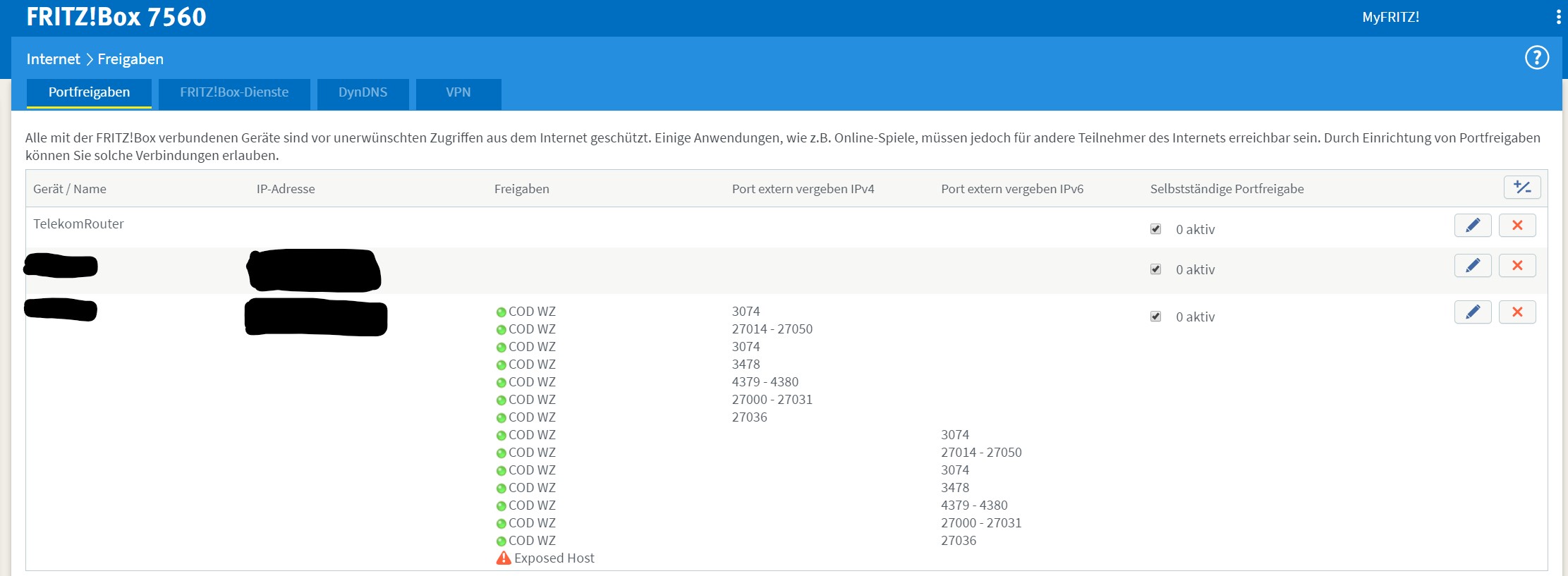
Task: Edit the COD WZ device with pencil icon
Action: 1473,312
